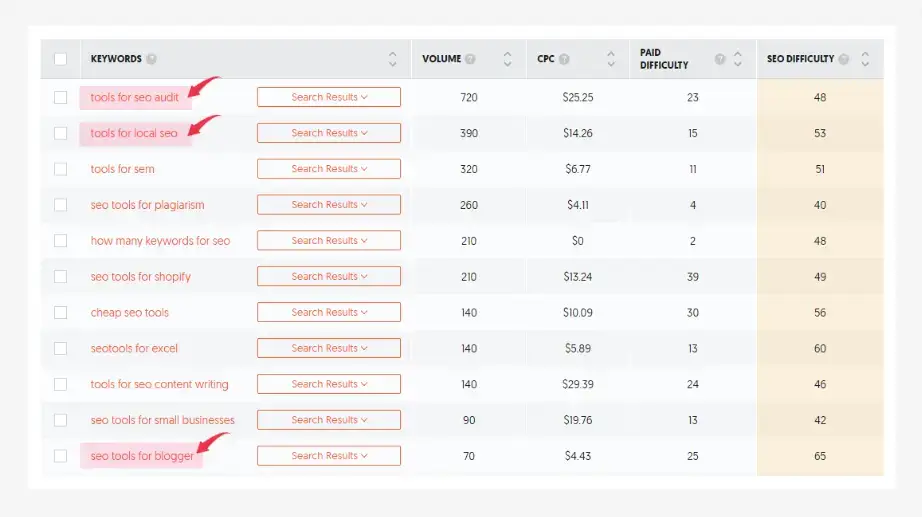Open seo tools for small businesses keyword
Image resolution: width=922 pixels, height=517 pixels.
(162, 420)
